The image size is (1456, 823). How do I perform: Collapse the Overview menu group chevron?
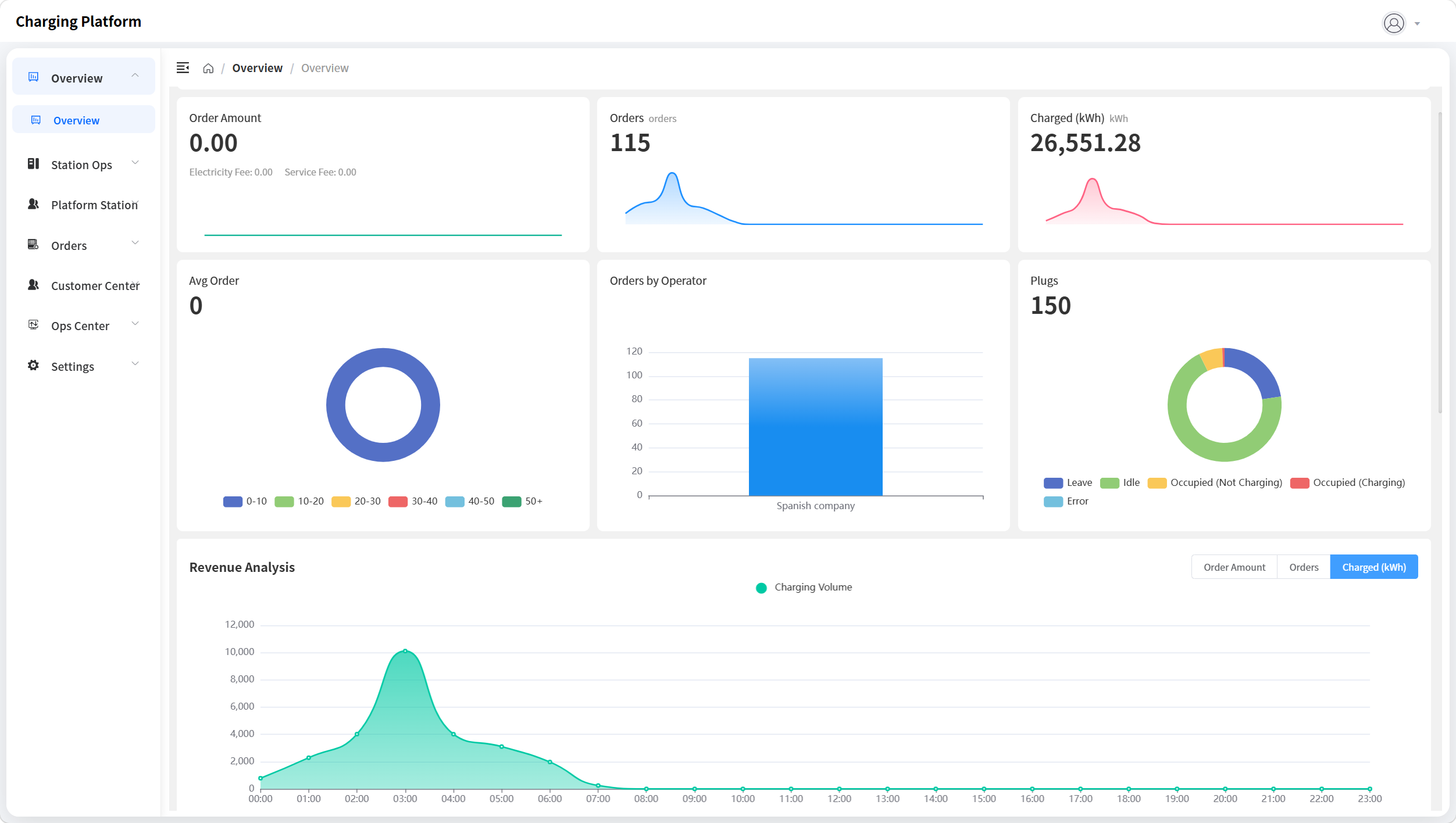pos(135,76)
